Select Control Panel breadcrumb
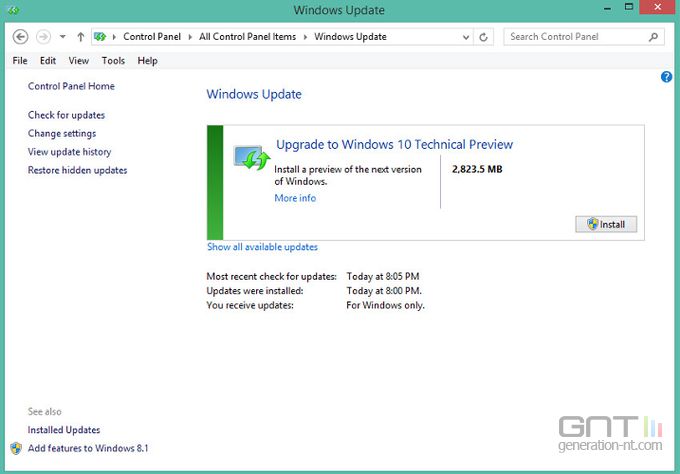 point(152,37)
